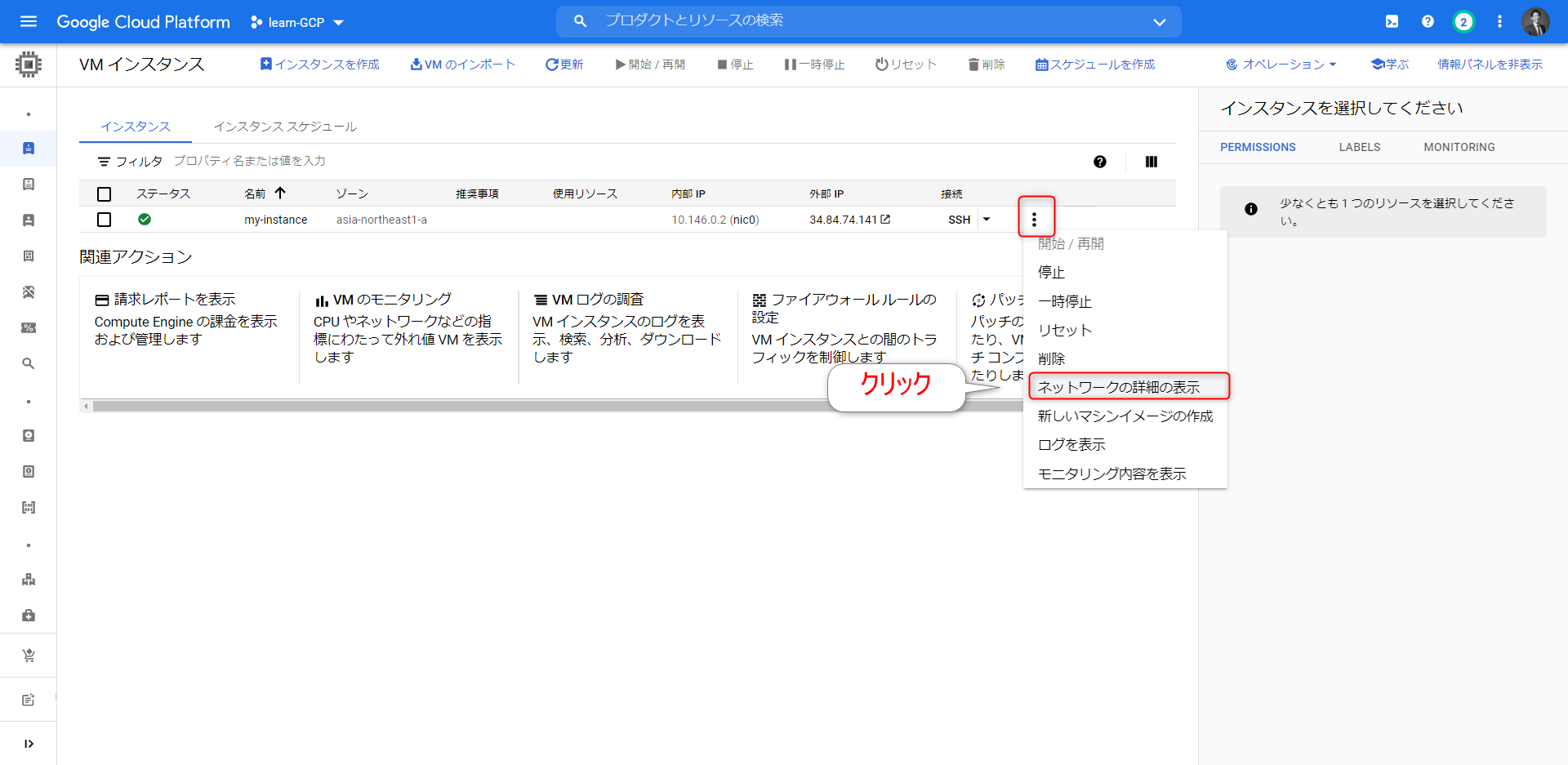The height and width of the screenshot is (765, 1568).
Task: Click 一時停止 in the top toolbar
Action: point(814,64)
